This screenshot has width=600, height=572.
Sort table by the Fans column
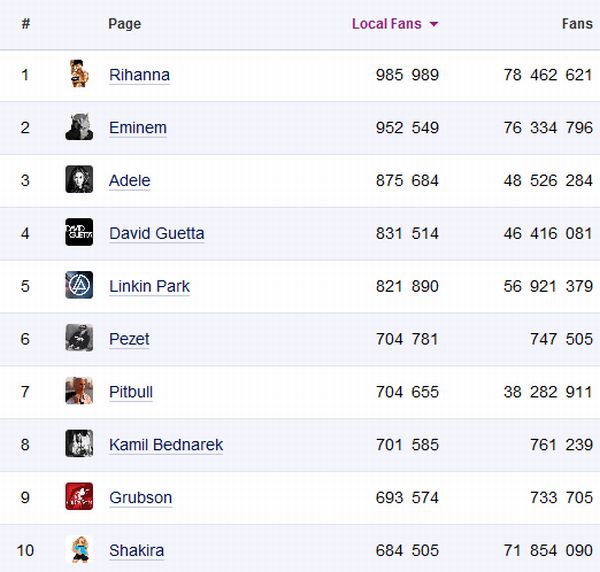pyautogui.click(x=577, y=24)
